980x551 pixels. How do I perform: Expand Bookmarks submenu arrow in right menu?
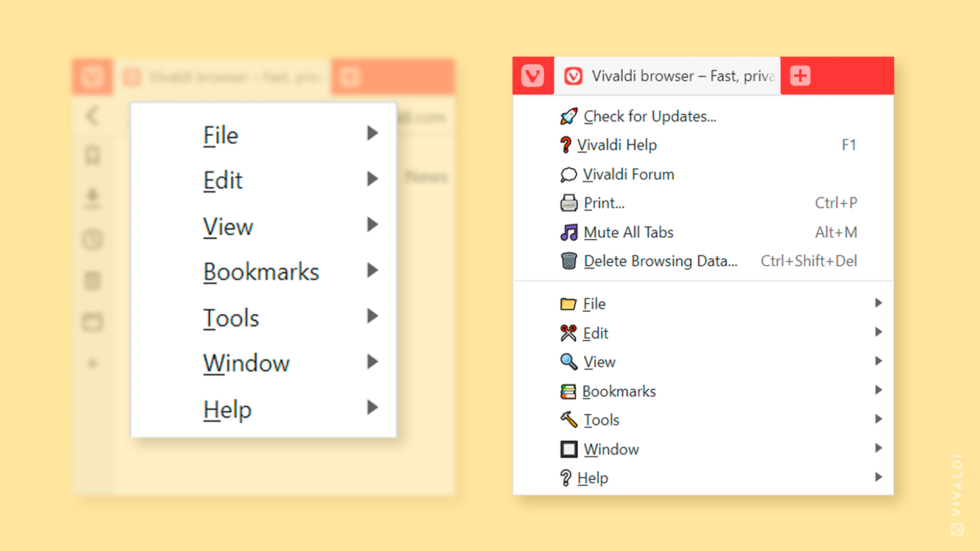[x=878, y=390]
